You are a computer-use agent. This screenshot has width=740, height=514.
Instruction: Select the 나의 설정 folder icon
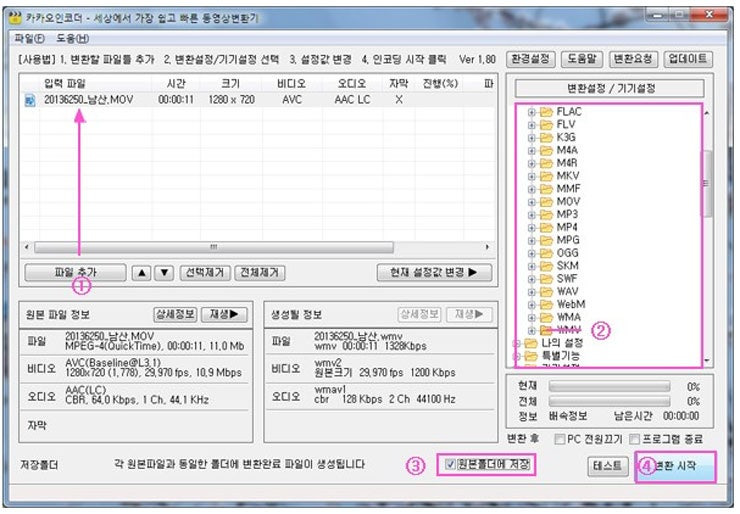tap(531, 343)
